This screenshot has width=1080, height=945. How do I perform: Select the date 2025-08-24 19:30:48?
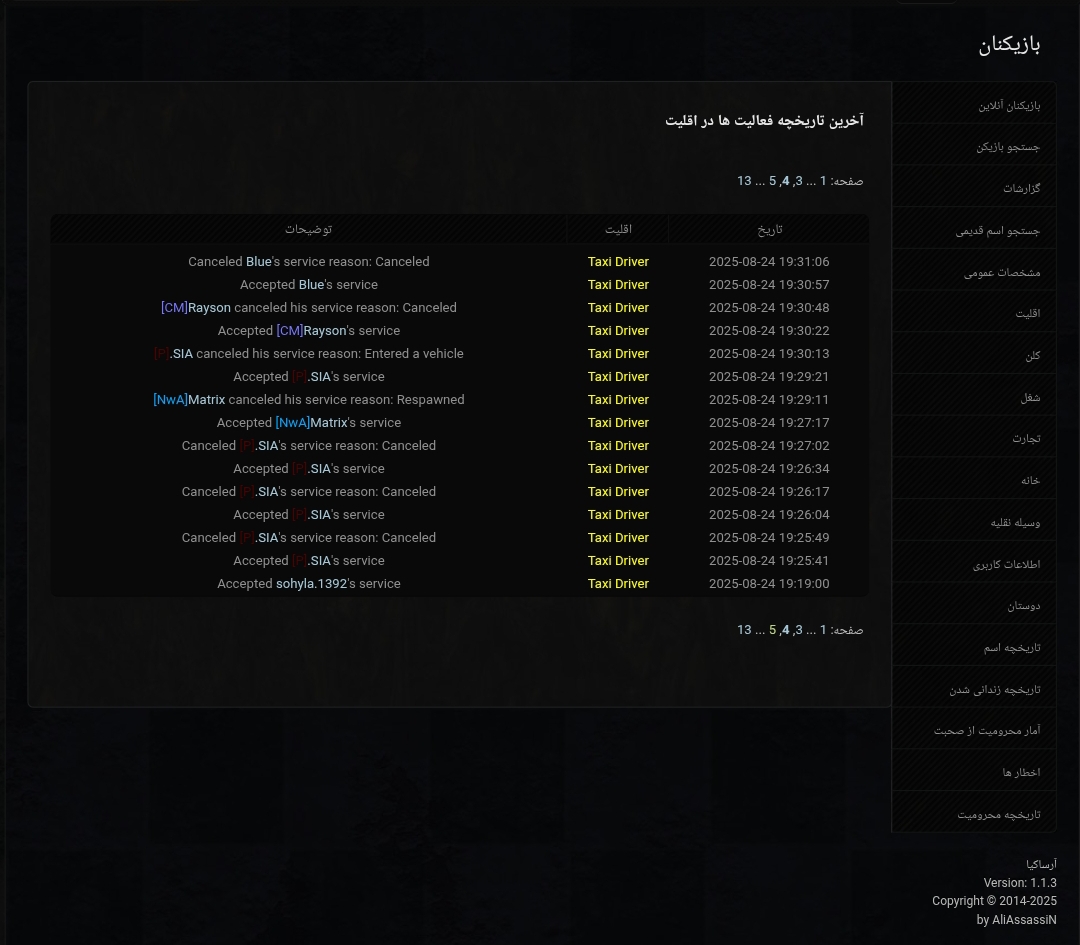[769, 308]
